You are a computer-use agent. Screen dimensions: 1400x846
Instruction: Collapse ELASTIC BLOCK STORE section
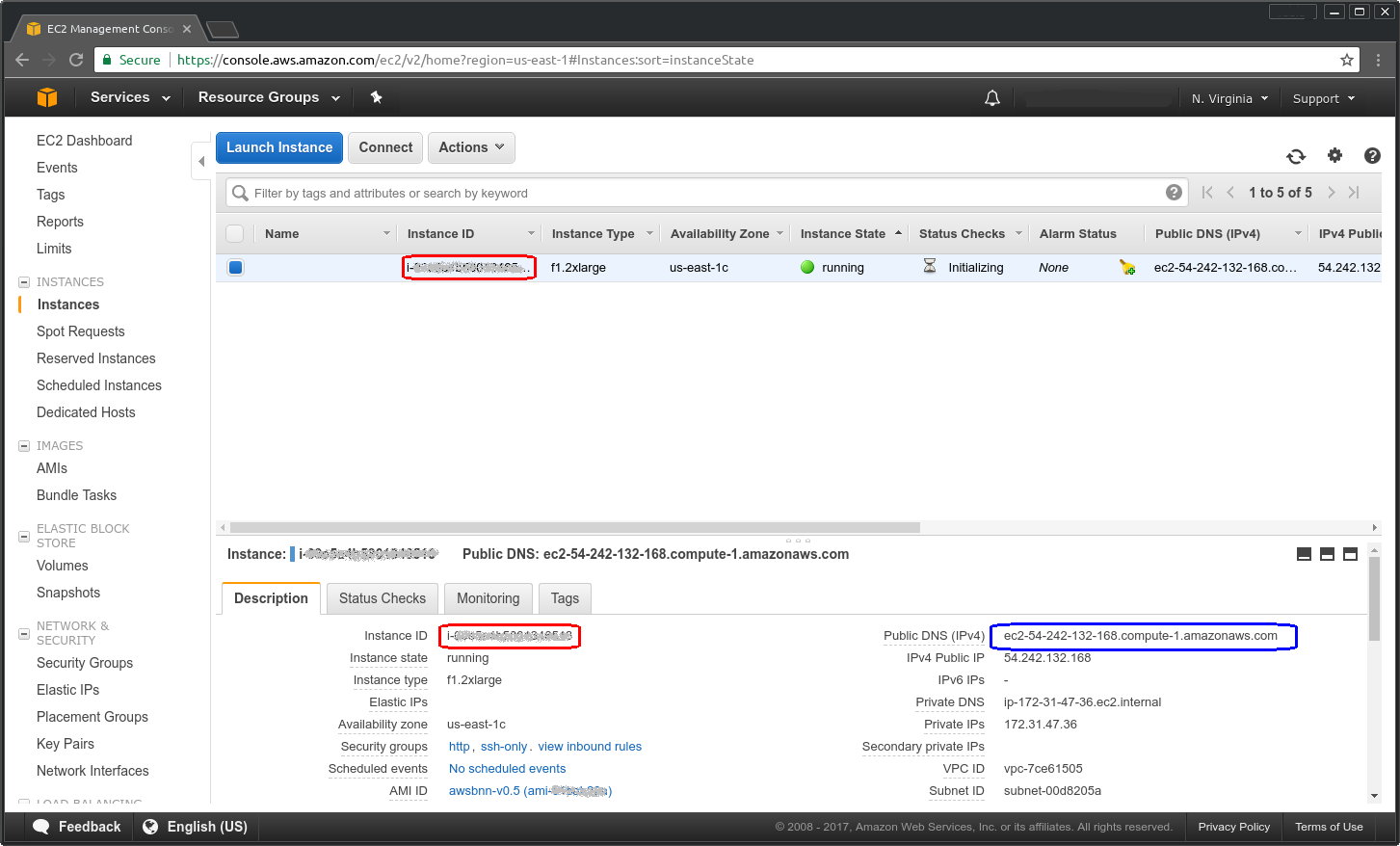[x=24, y=537]
